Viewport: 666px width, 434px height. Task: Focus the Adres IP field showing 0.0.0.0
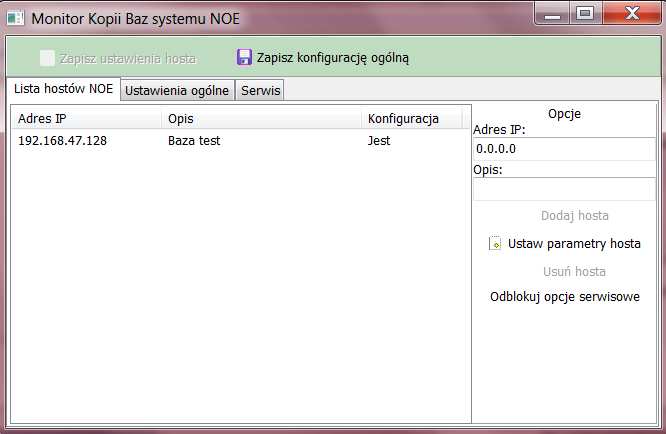[x=564, y=149]
